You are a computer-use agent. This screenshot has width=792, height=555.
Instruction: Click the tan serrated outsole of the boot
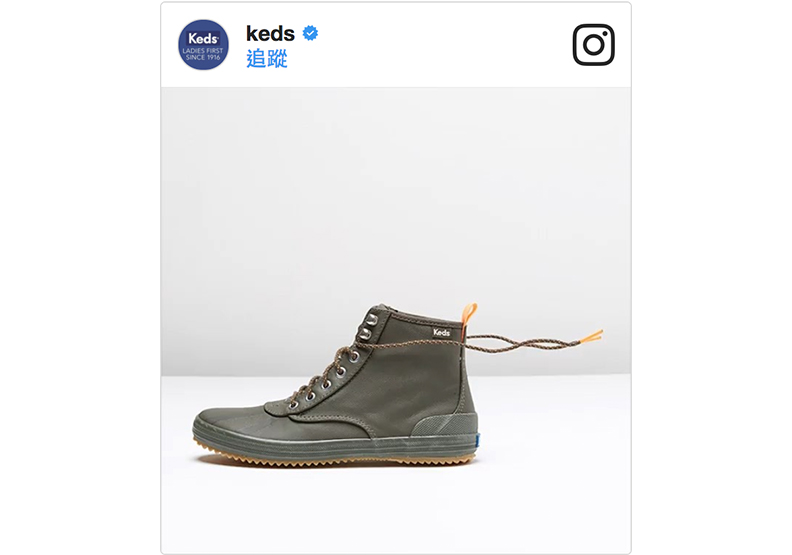tap(336, 459)
